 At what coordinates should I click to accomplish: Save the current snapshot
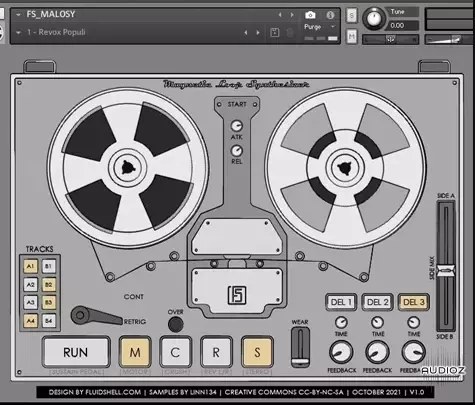coord(275,33)
